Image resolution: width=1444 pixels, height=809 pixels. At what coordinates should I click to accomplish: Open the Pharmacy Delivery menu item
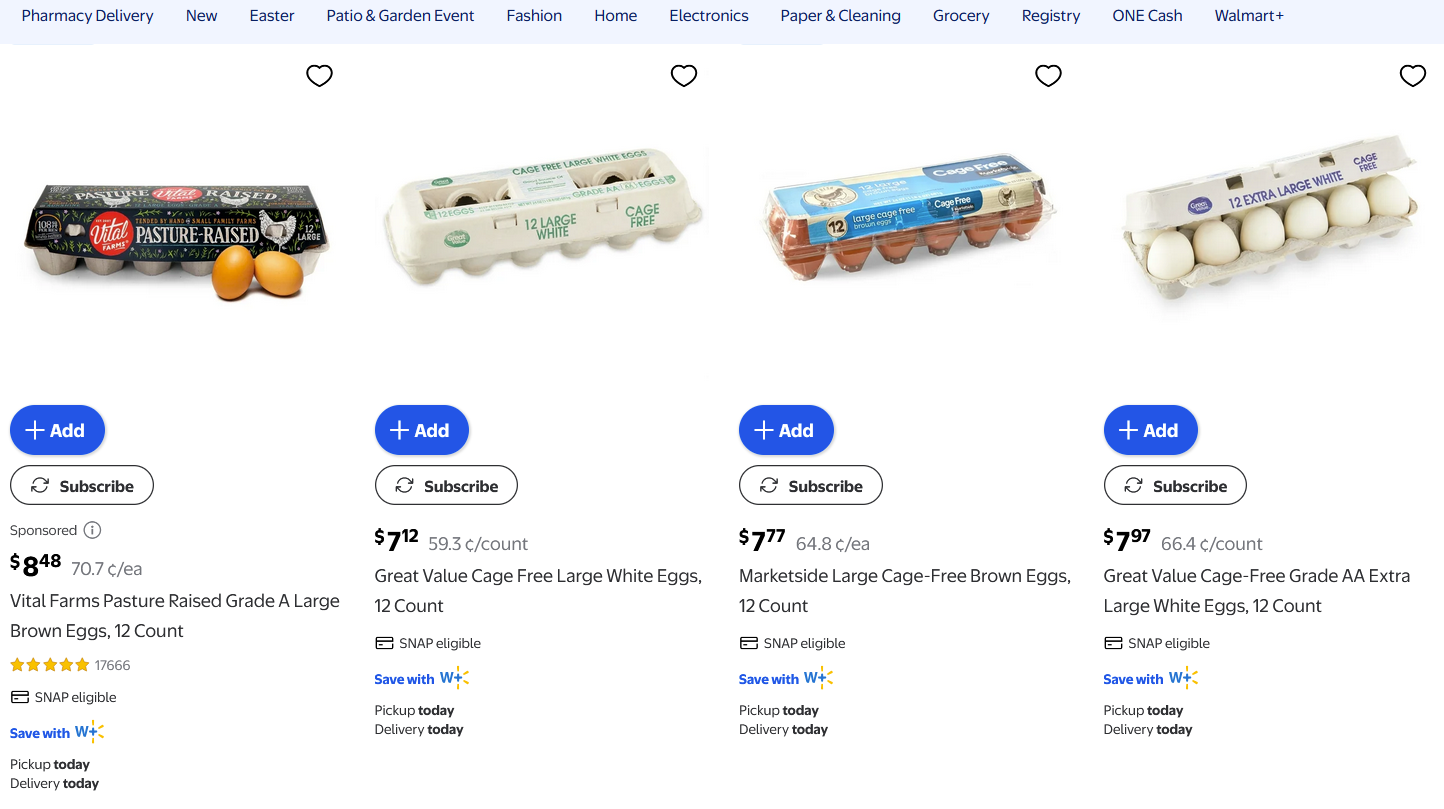(x=88, y=16)
